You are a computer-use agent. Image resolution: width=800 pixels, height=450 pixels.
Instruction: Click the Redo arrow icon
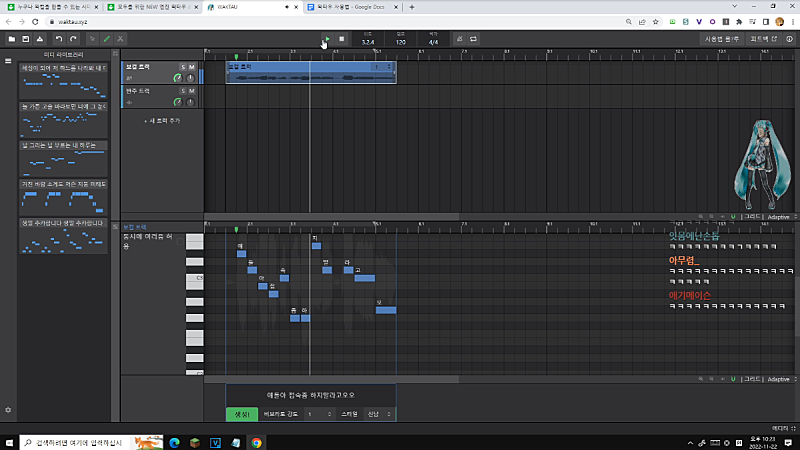(73, 39)
